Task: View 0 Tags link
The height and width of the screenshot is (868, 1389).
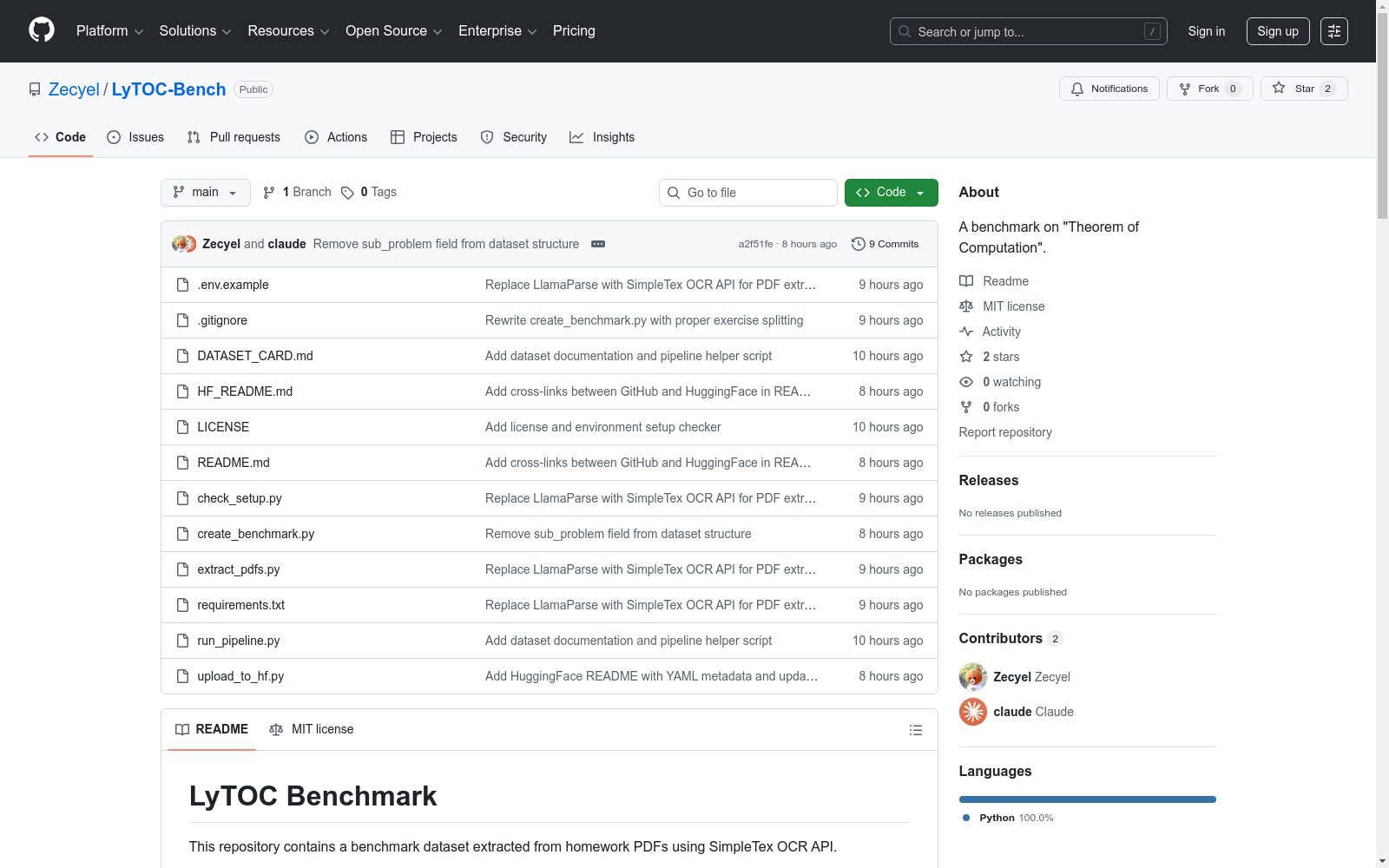Action: pos(369,192)
